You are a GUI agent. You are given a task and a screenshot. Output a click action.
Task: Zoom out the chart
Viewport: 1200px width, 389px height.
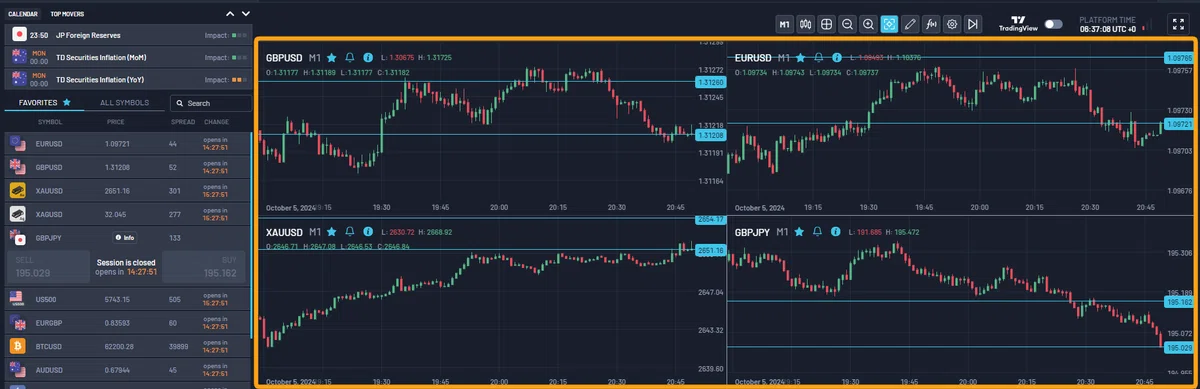coord(848,23)
